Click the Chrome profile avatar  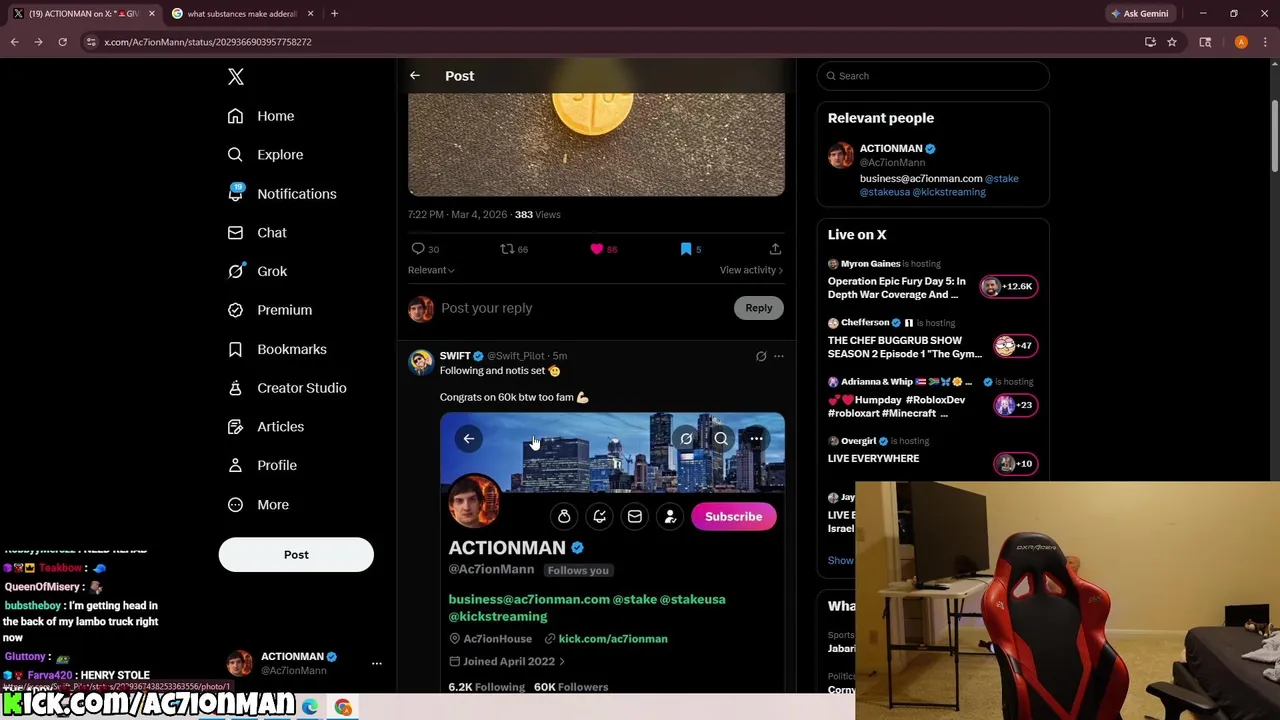pos(1241,42)
